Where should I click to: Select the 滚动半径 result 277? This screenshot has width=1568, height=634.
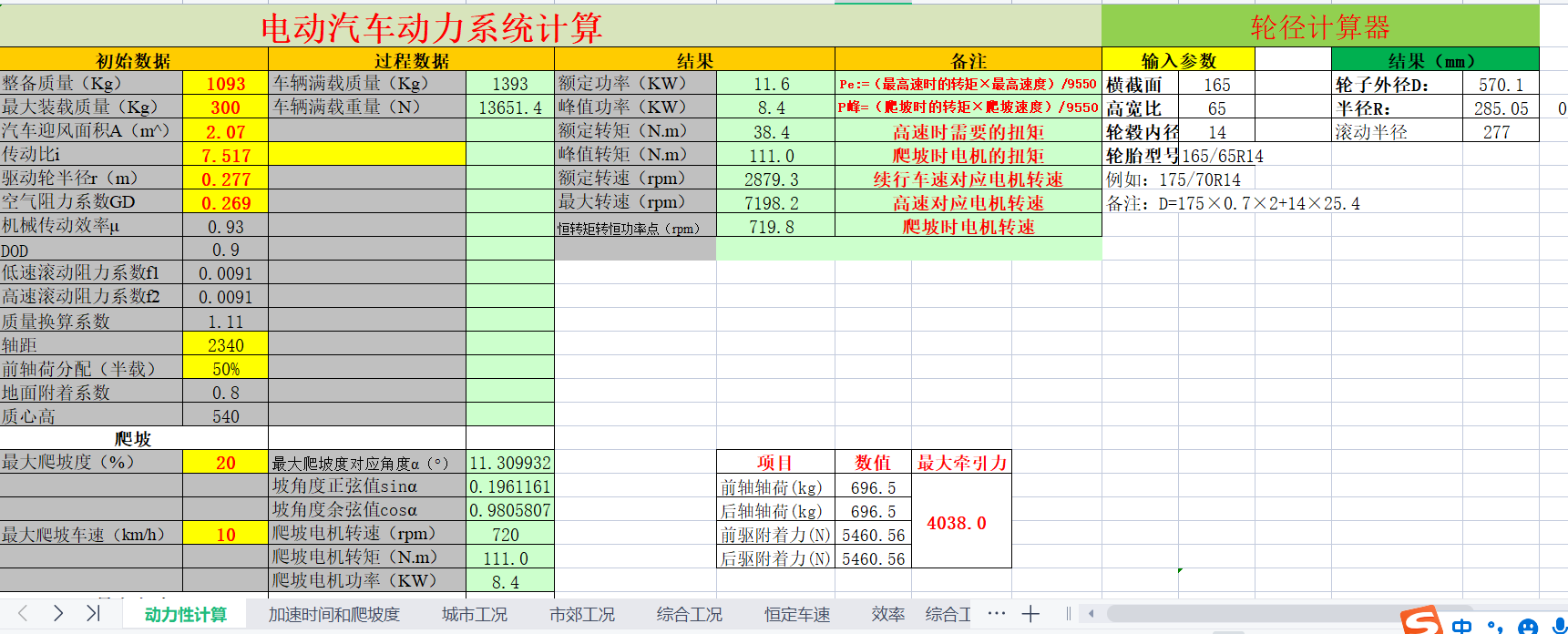click(x=1501, y=131)
